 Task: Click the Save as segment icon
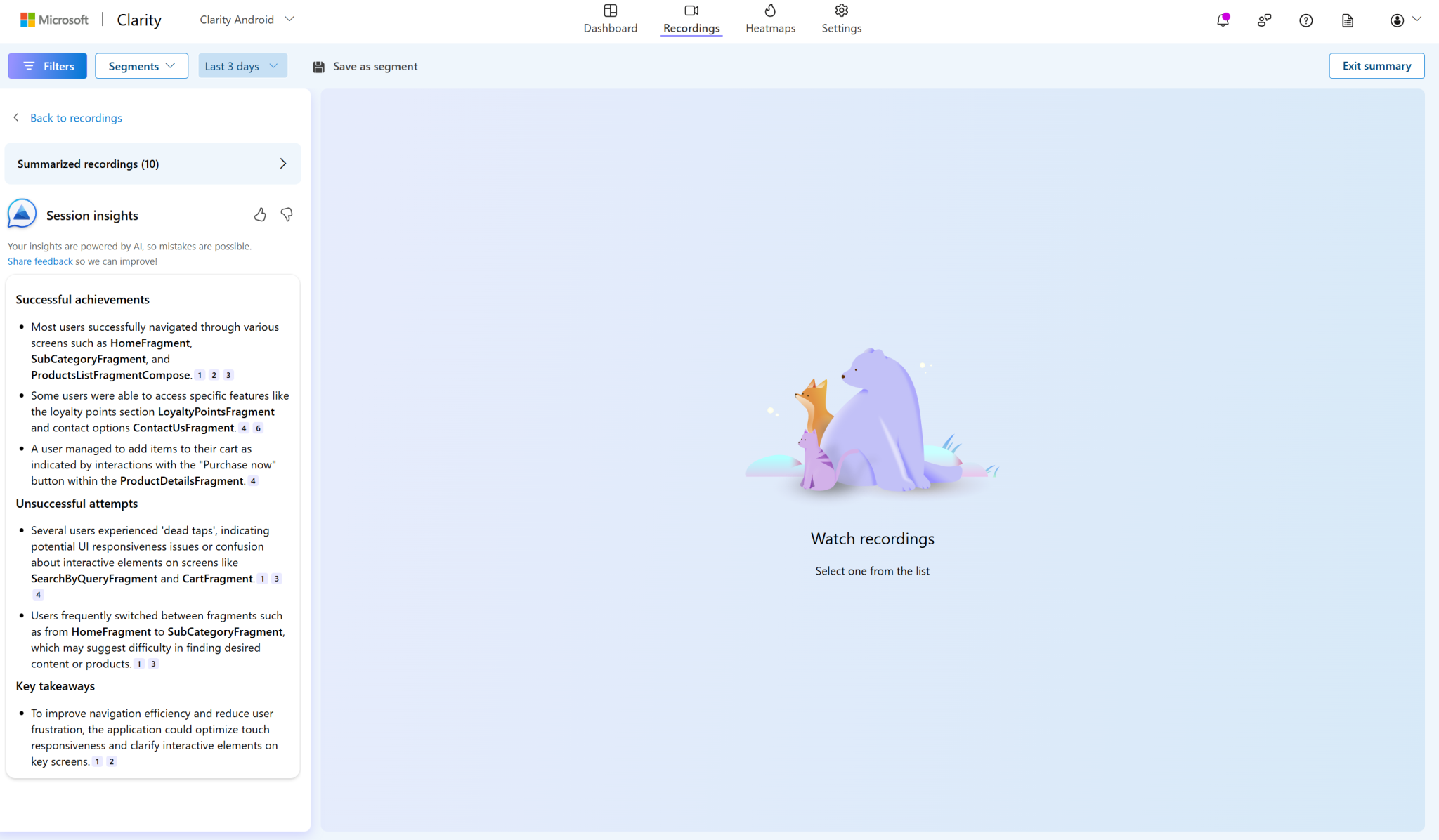319,65
